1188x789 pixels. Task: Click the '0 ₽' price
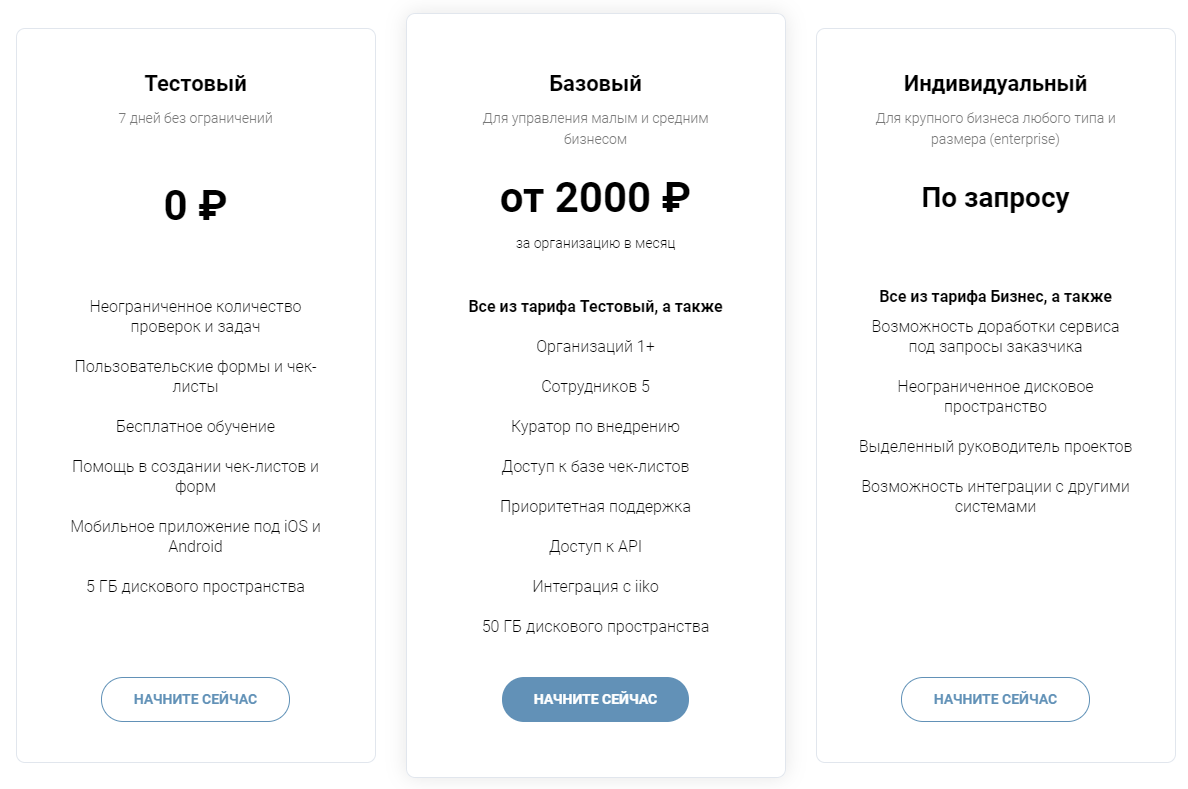click(x=195, y=205)
